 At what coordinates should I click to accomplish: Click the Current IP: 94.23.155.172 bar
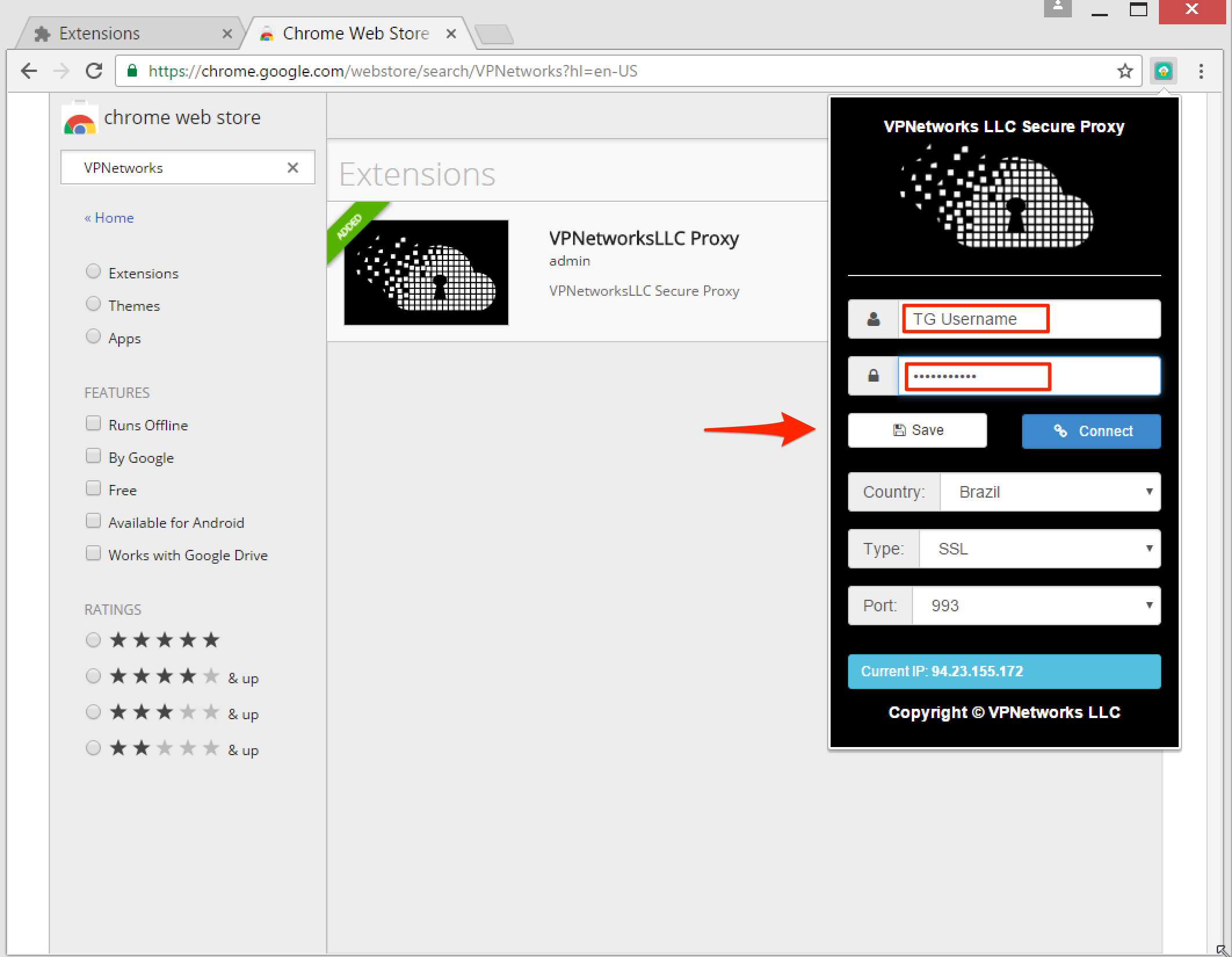(x=1004, y=672)
